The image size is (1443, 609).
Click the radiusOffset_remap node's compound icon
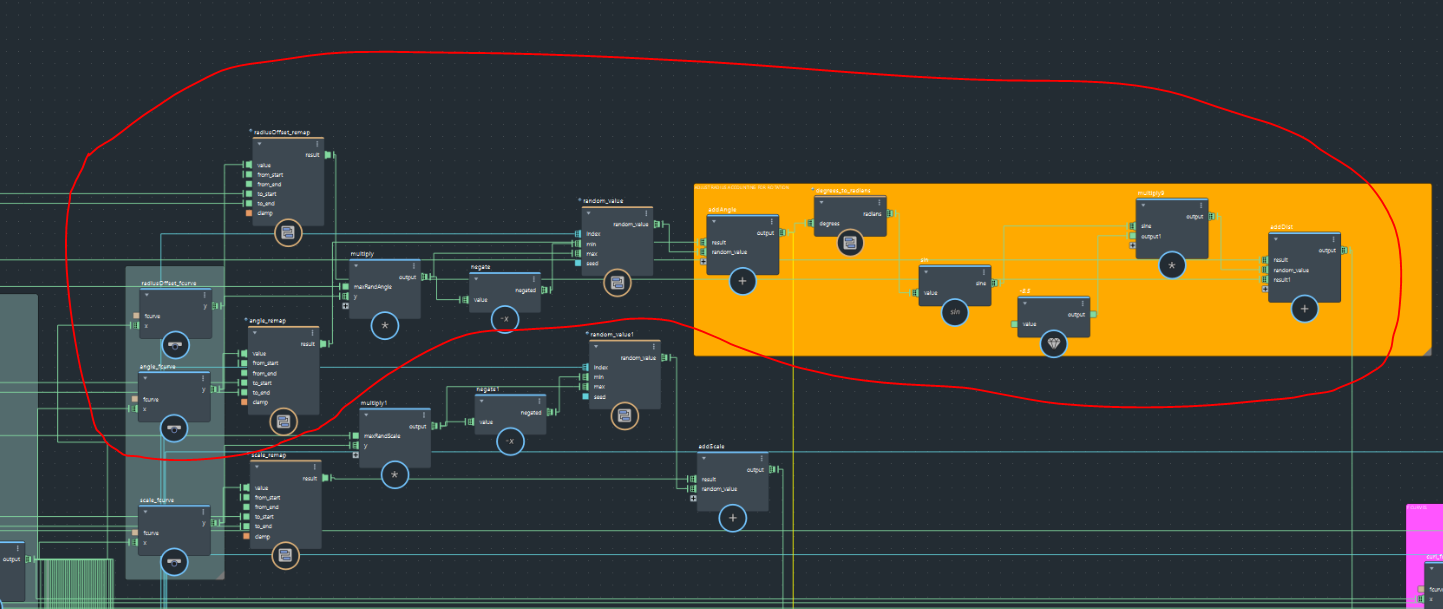(x=287, y=233)
